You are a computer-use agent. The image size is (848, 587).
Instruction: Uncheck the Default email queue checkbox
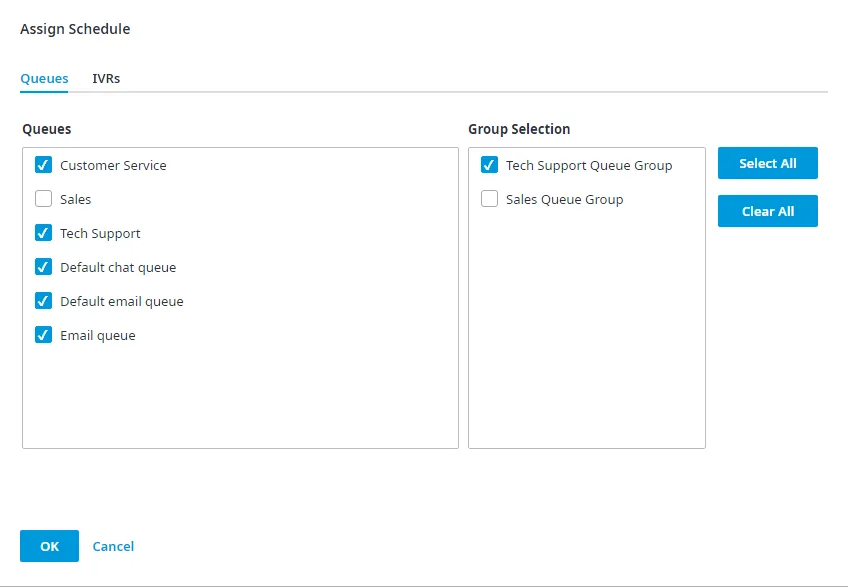tap(43, 301)
